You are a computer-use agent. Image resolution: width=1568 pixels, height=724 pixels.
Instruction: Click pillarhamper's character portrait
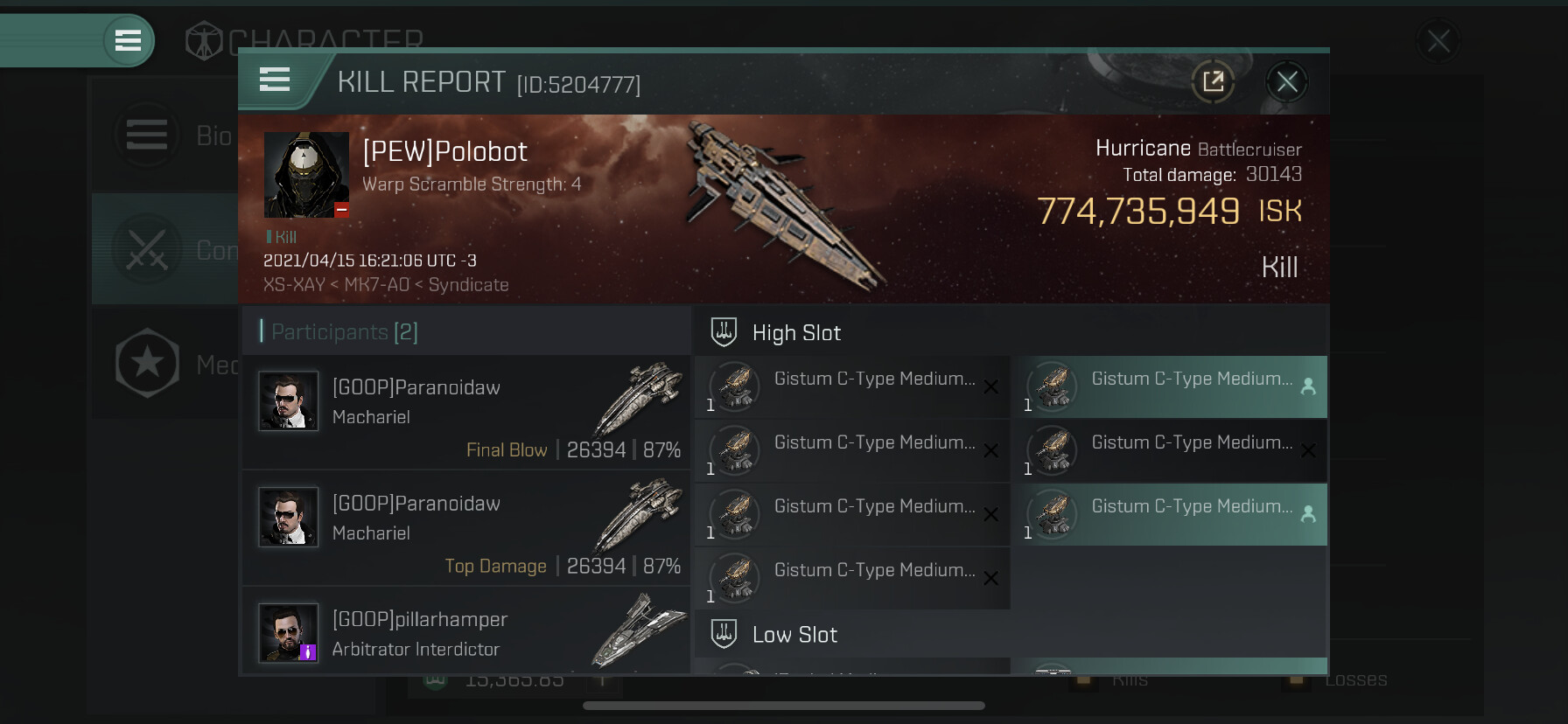288,632
